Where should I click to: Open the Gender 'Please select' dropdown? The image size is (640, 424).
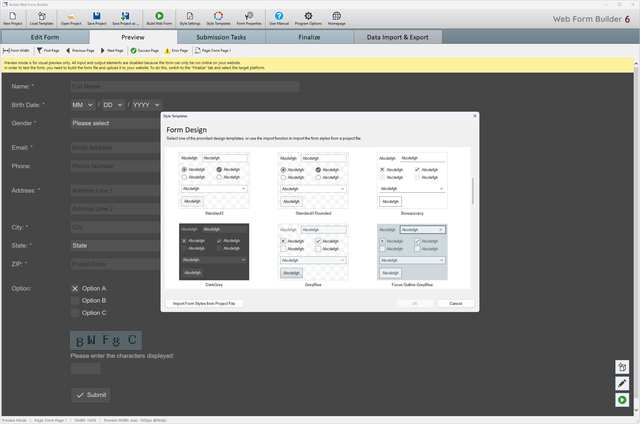[116, 123]
